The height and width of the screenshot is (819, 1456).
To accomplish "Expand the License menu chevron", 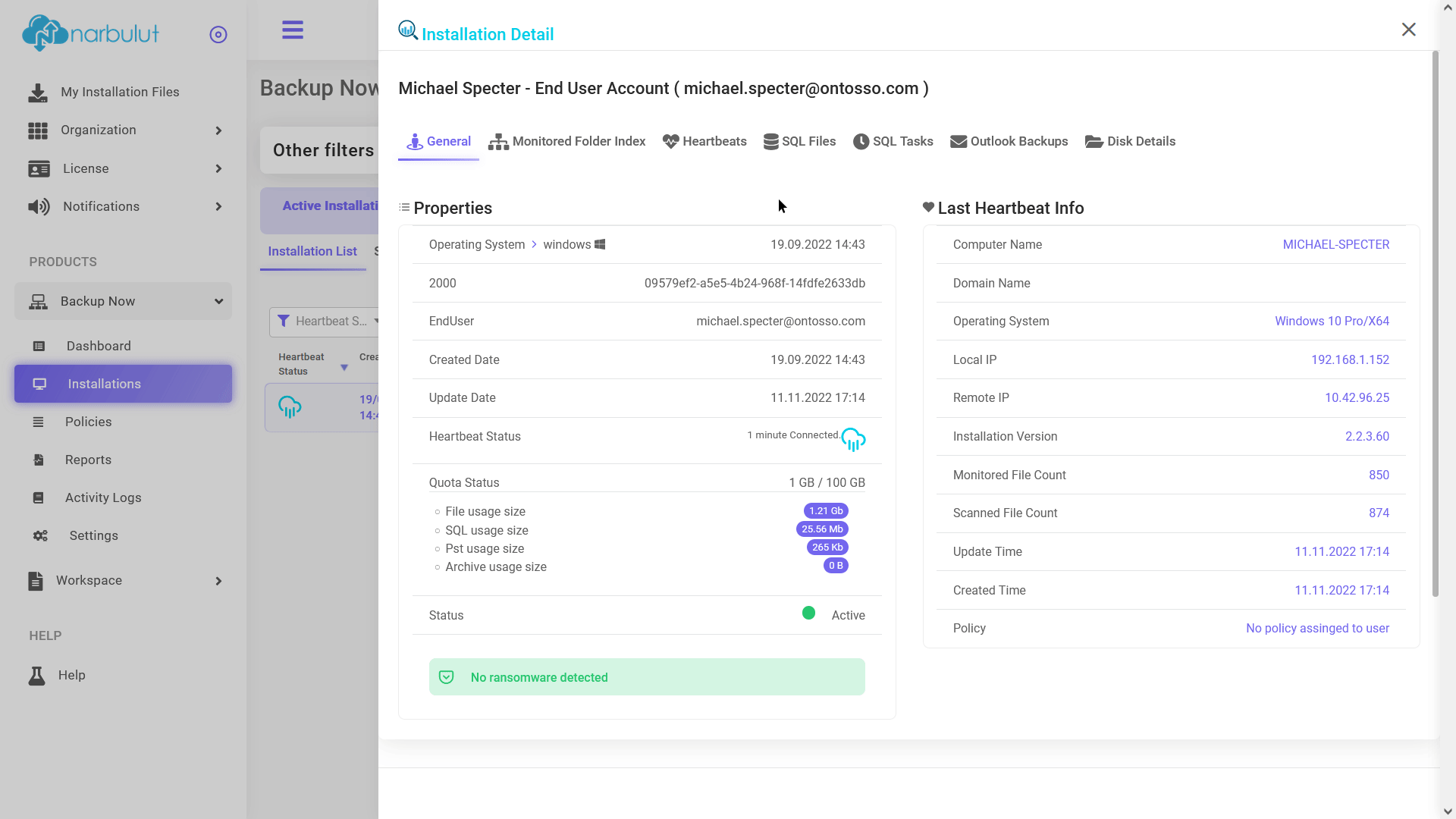I will (x=218, y=168).
